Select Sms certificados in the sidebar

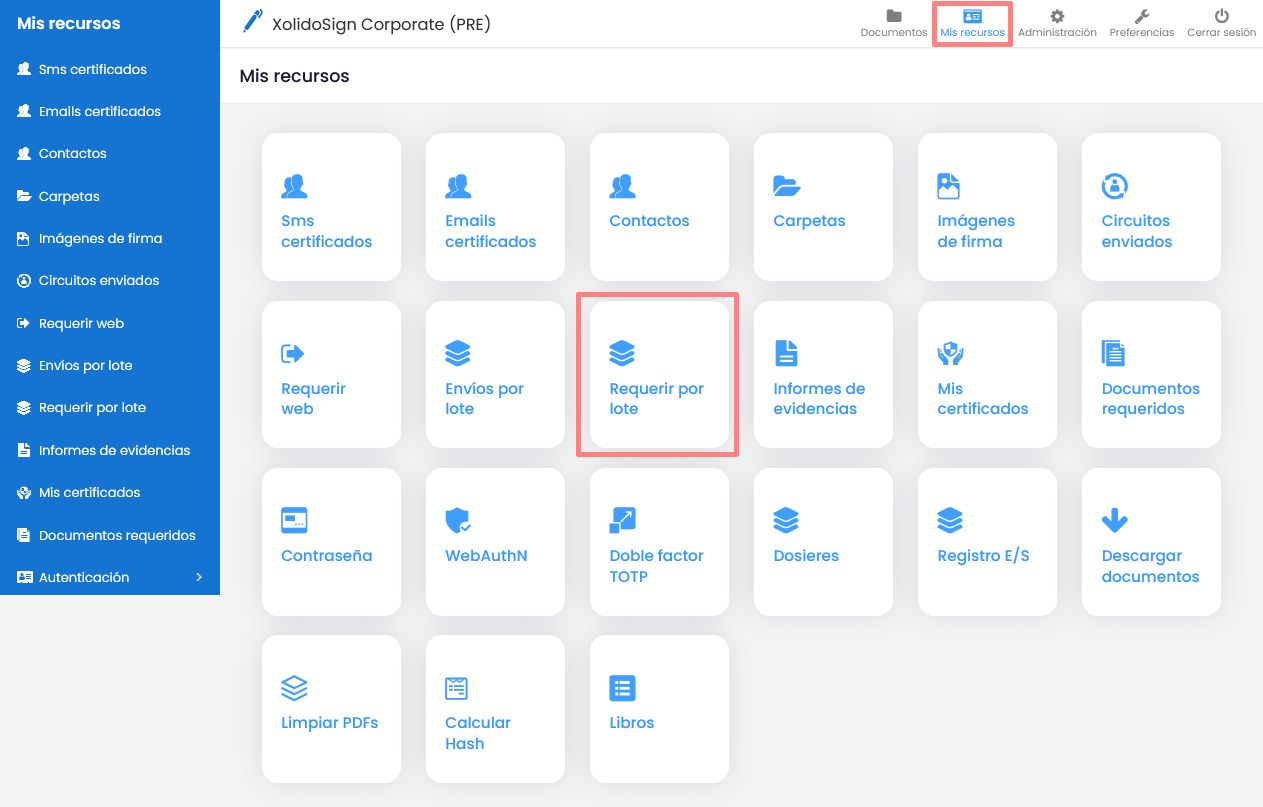(92, 69)
